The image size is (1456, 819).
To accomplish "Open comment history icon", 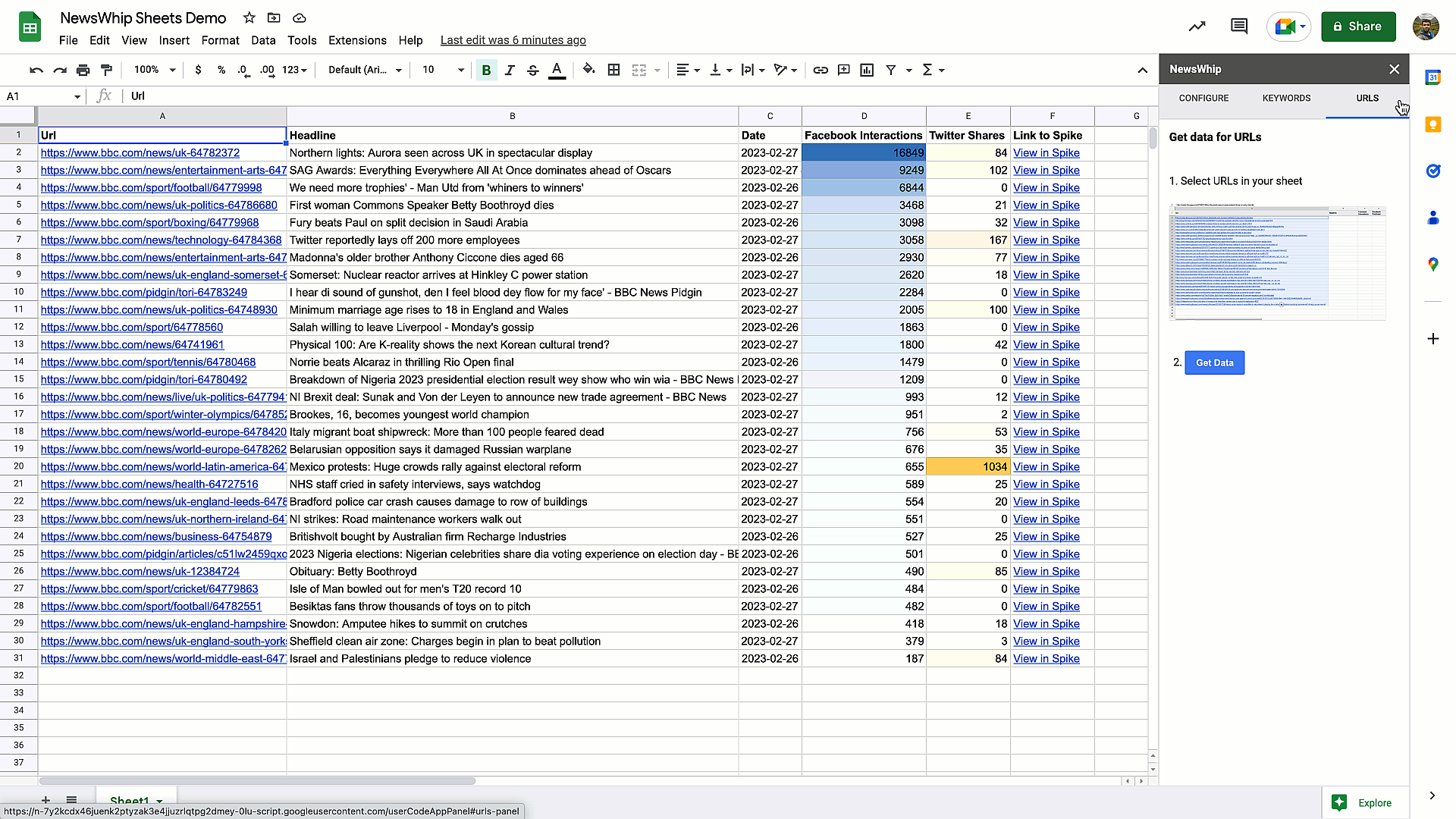I will pyautogui.click(x=1239, y=27).
